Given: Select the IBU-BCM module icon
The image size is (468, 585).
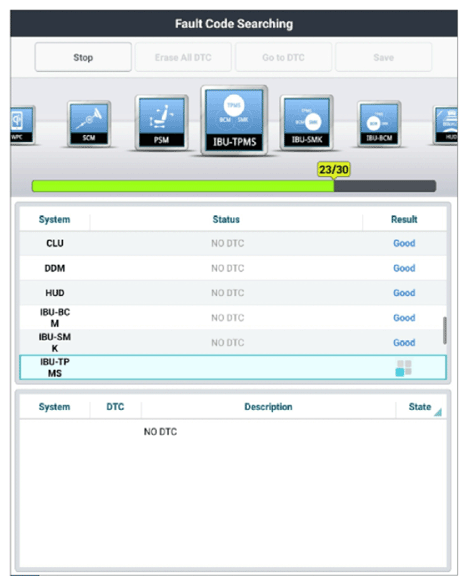Looking at the screenshot, I should point(379,124).
